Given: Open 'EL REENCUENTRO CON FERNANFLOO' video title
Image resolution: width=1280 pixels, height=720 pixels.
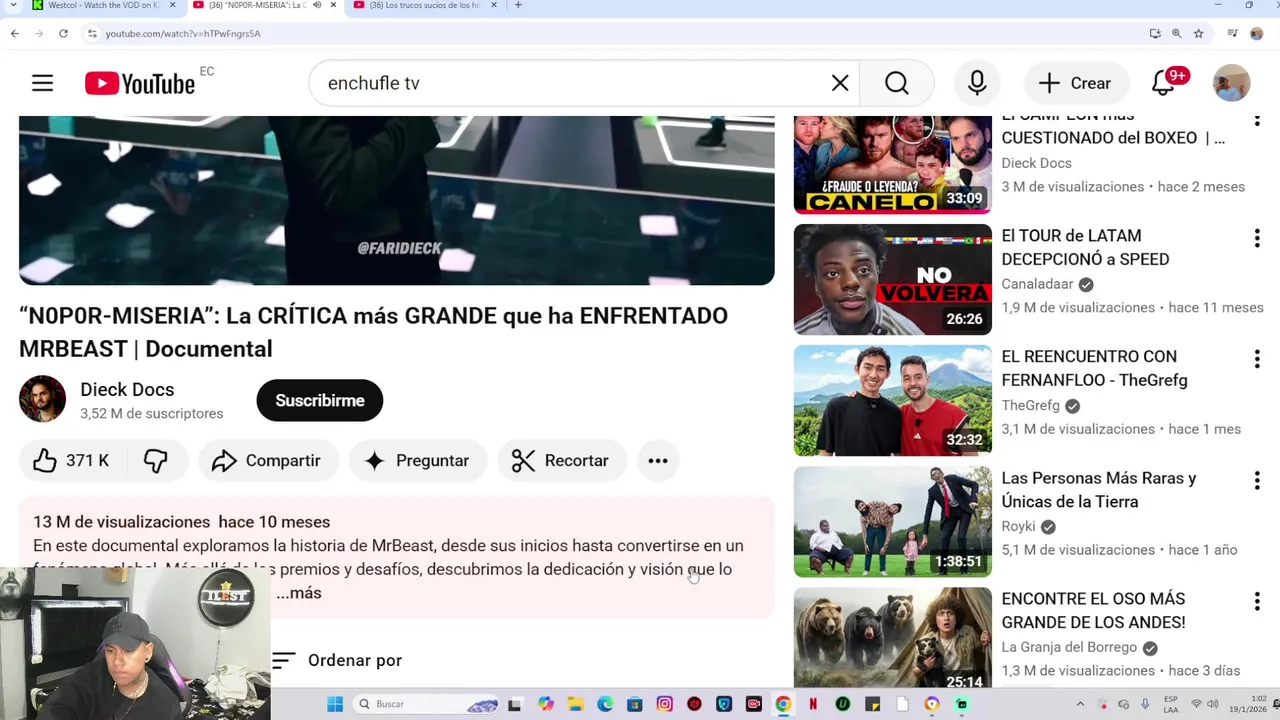Looking at the screenshot, I should pyautogui.click(x=1094, y=368).
